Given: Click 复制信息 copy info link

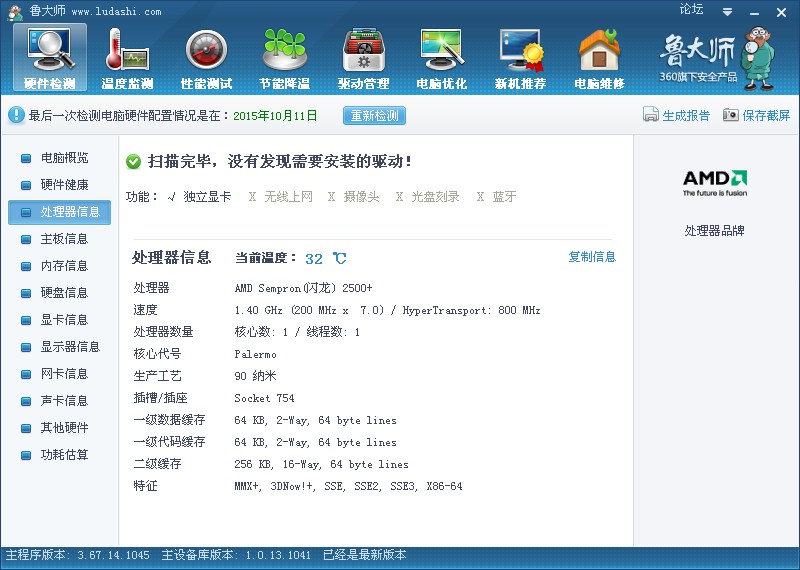Looking at the screenshot, I should [592, 257].
